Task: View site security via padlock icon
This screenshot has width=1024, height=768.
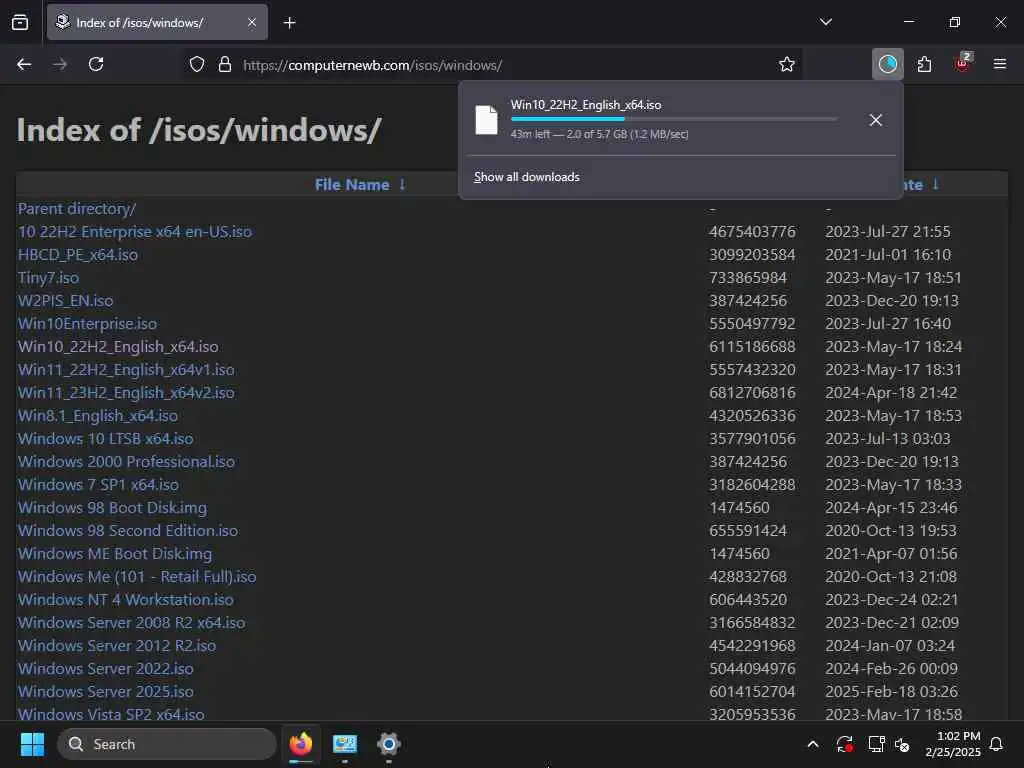Action: point(225,65)
